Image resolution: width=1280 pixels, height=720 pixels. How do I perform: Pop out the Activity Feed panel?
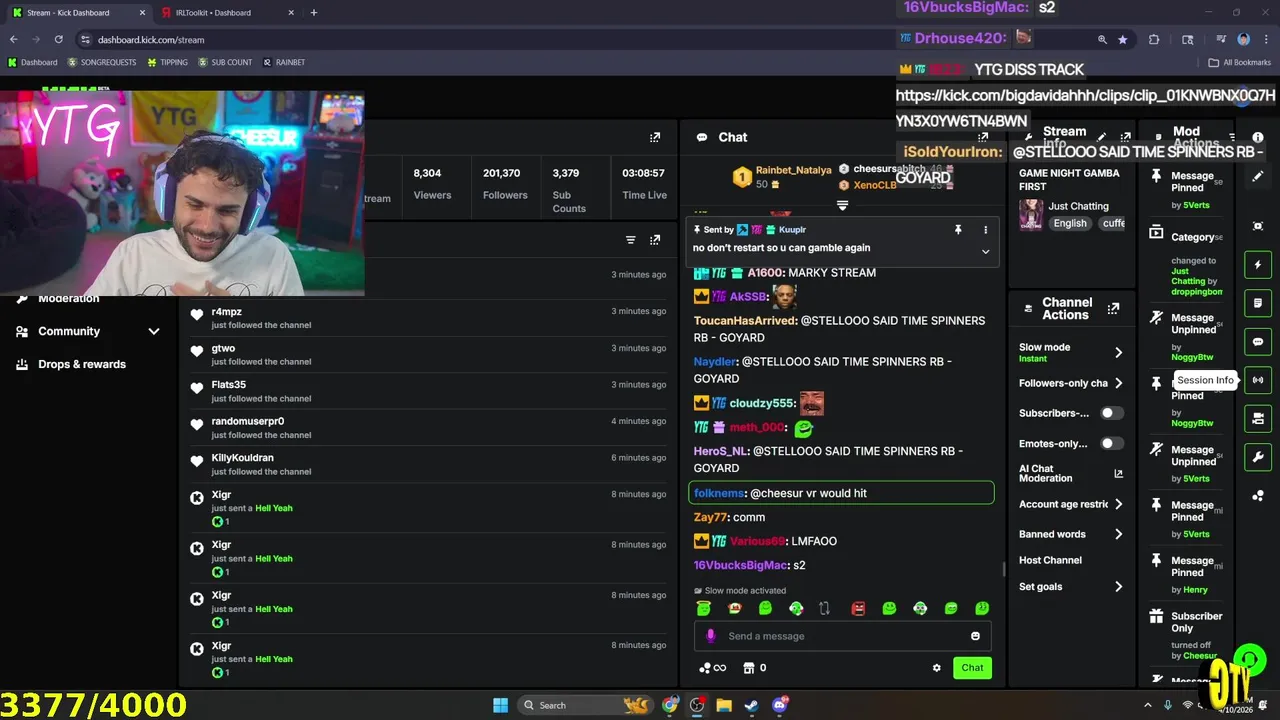655,240
